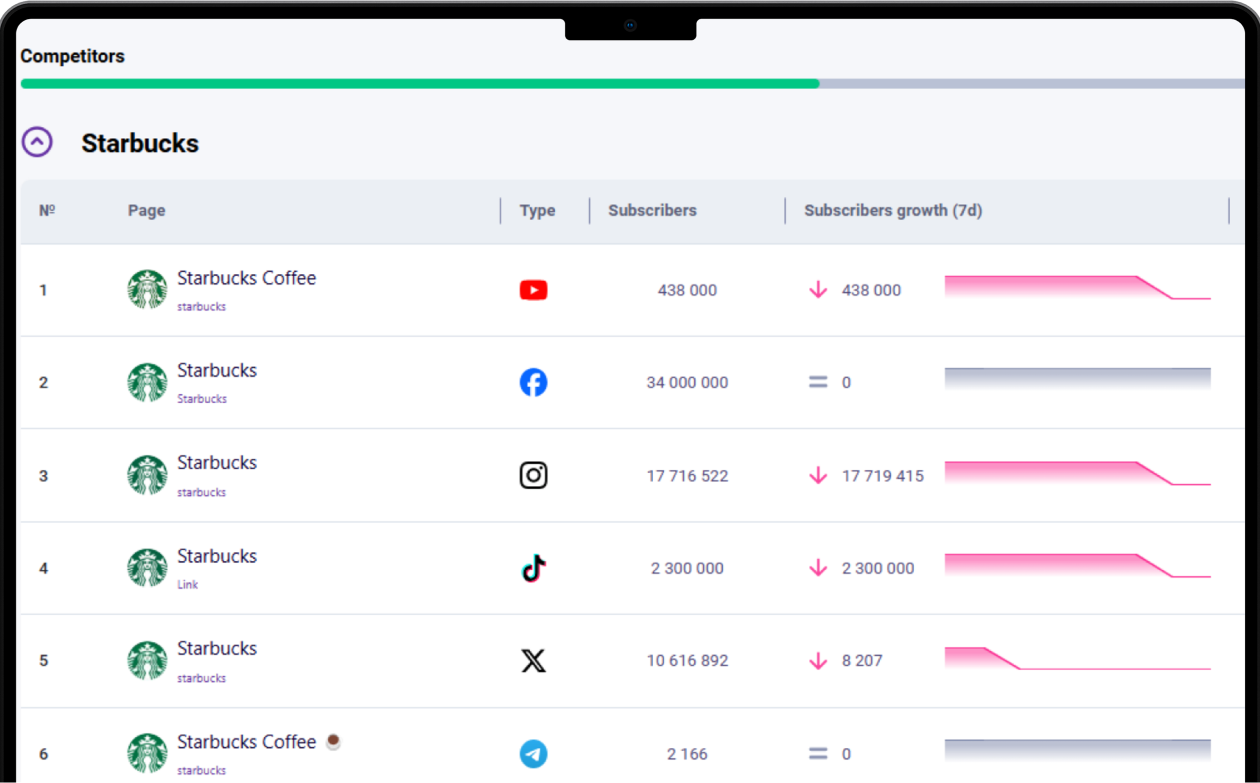
Task: Click the YouTube row growth sparkline chart
Action: click(x=1078, y=287)
